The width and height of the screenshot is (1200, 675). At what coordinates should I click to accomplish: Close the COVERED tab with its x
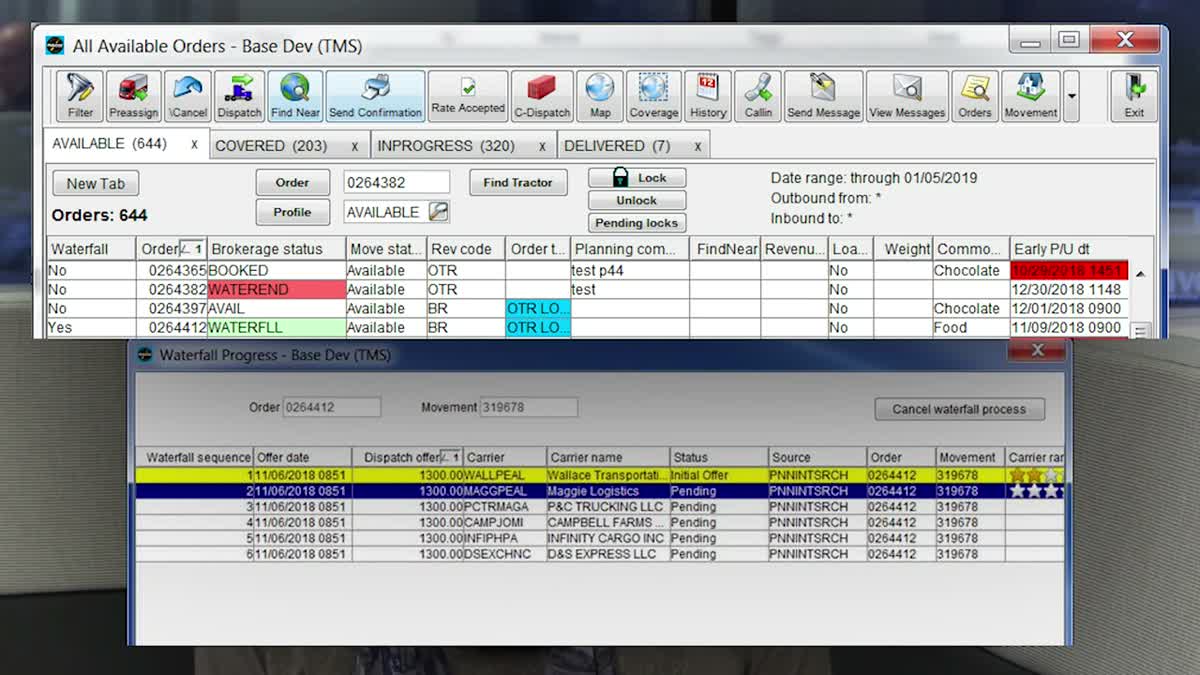pos(354,146)
